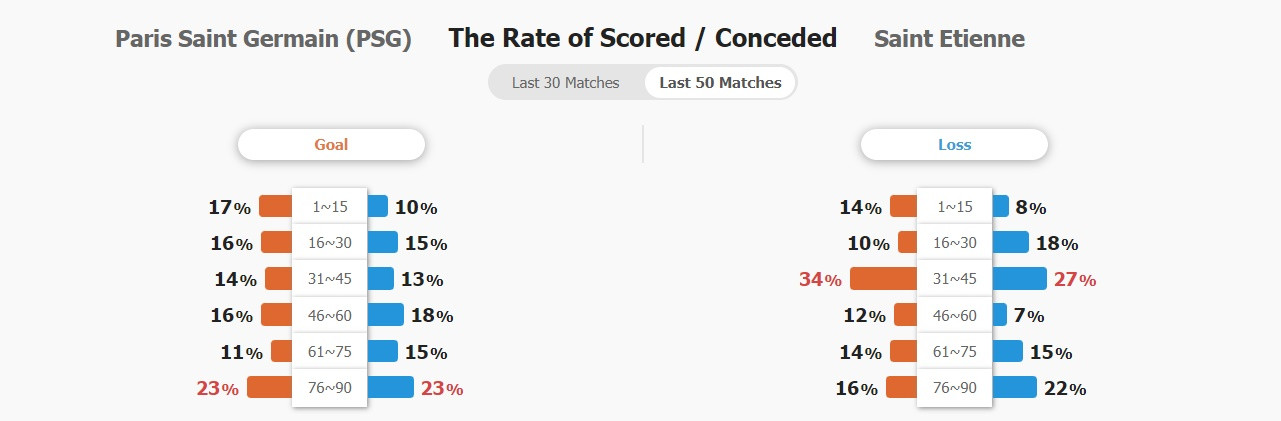Click the Loss 61~75 interval label

[x=955, y=351]
